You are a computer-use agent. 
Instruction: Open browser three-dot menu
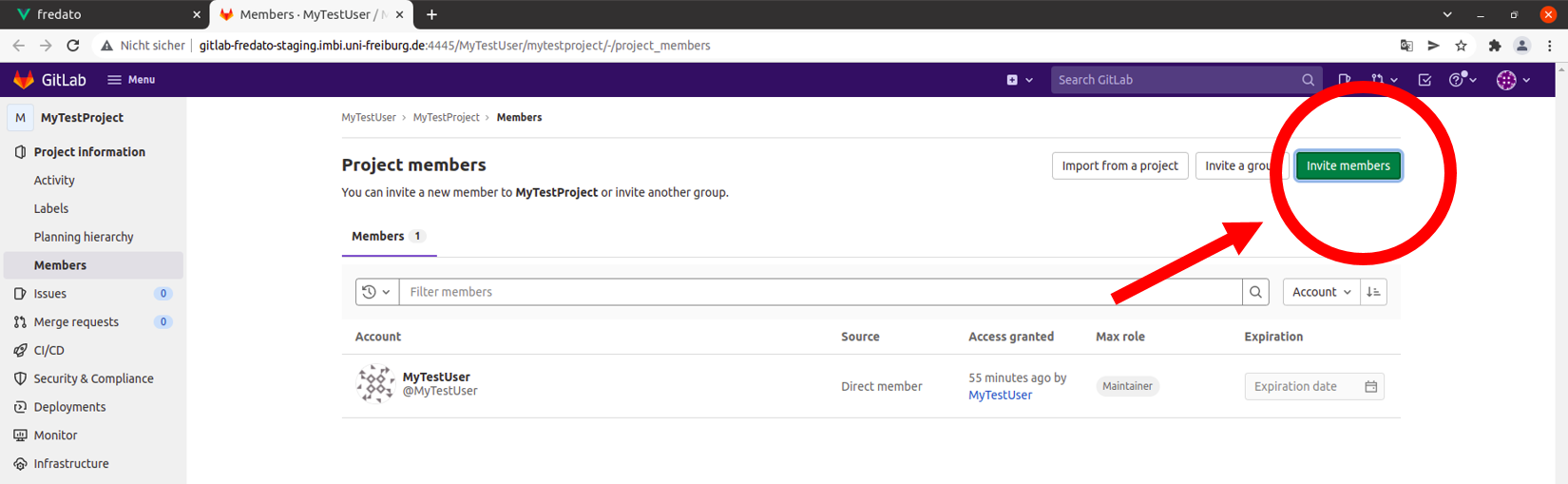(x=1550, y=46)
